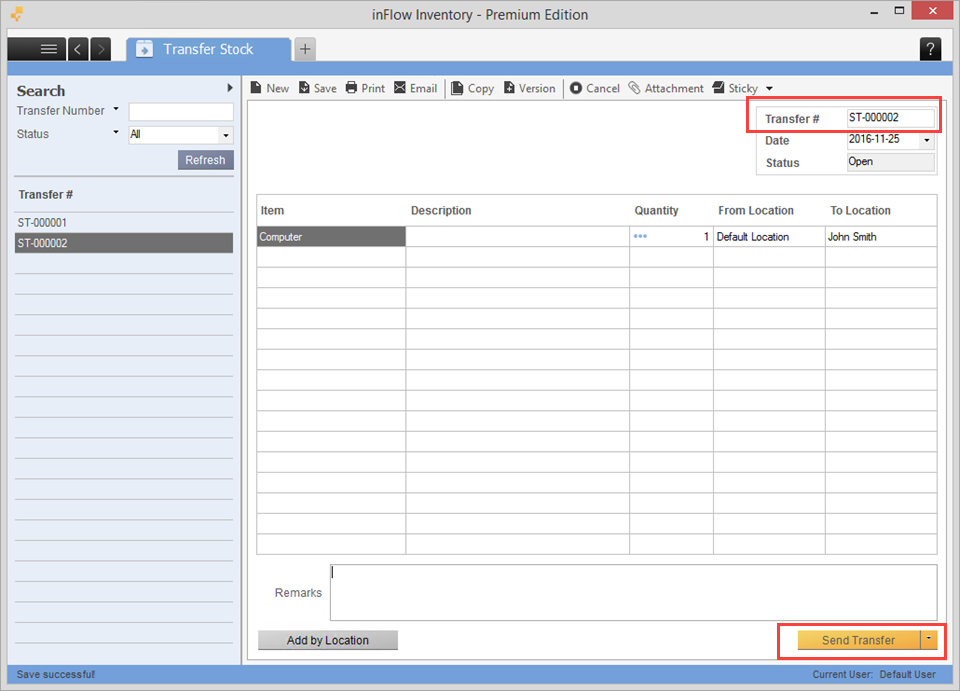
Task: Click the Version icon
Action: click(x=509, y=88)
